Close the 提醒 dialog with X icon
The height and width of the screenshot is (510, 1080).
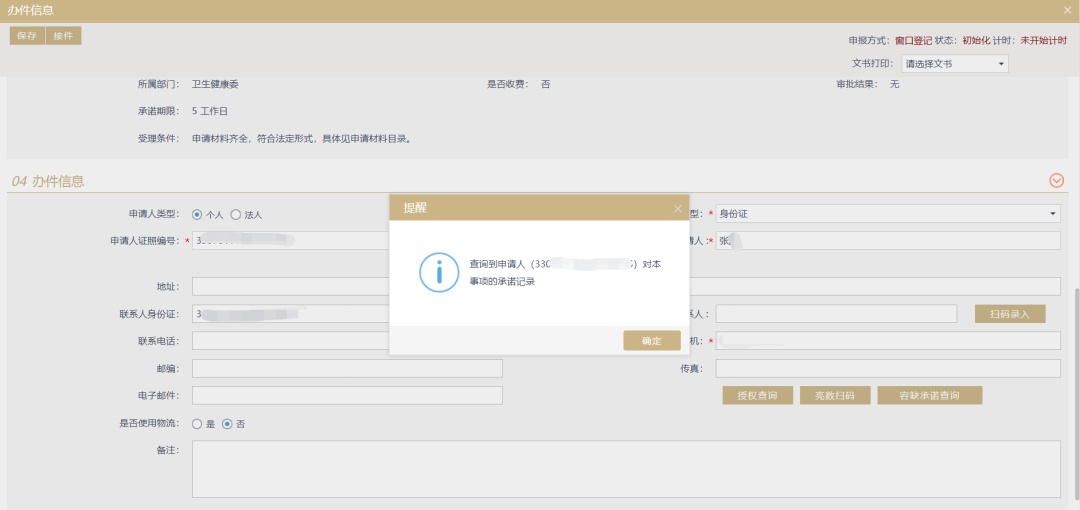tap(677, 208)
